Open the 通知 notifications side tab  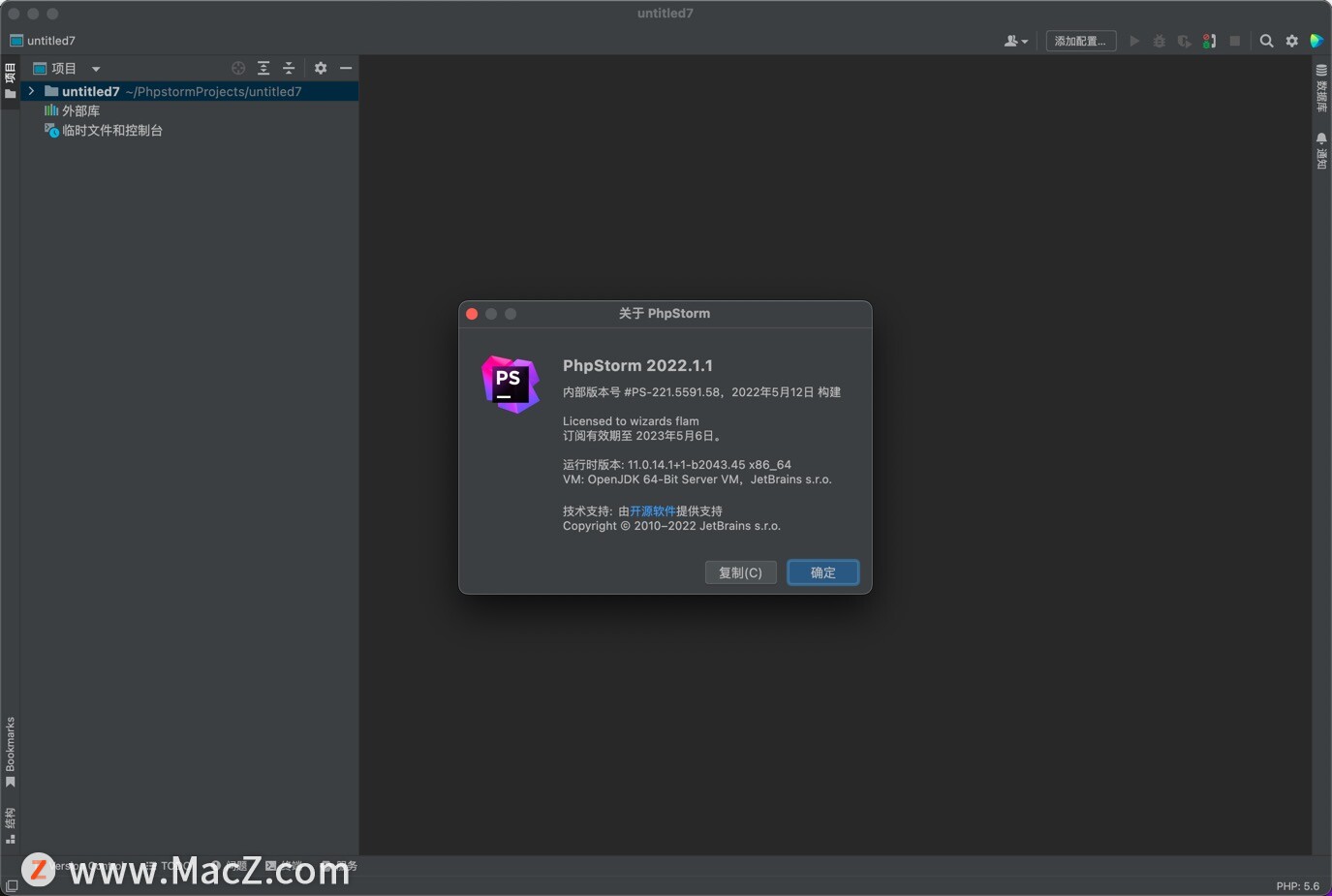1321,150
